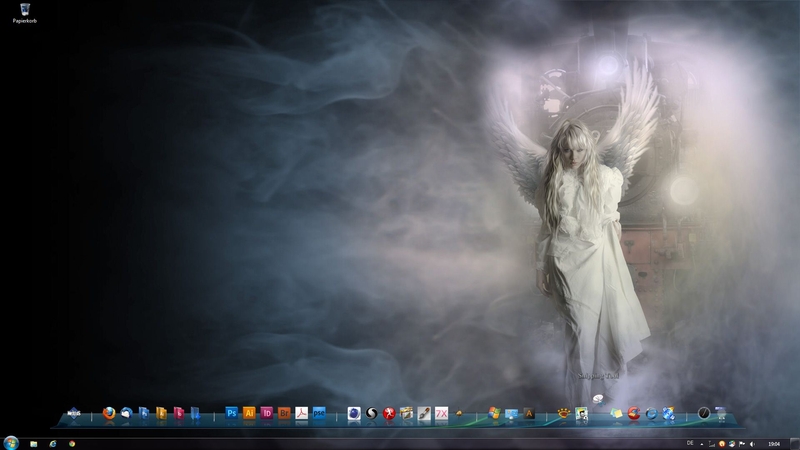This screenshot has height=450, width=800.
Task: Click the black-white swirl dock icon
Action: (x=371, y=413)
